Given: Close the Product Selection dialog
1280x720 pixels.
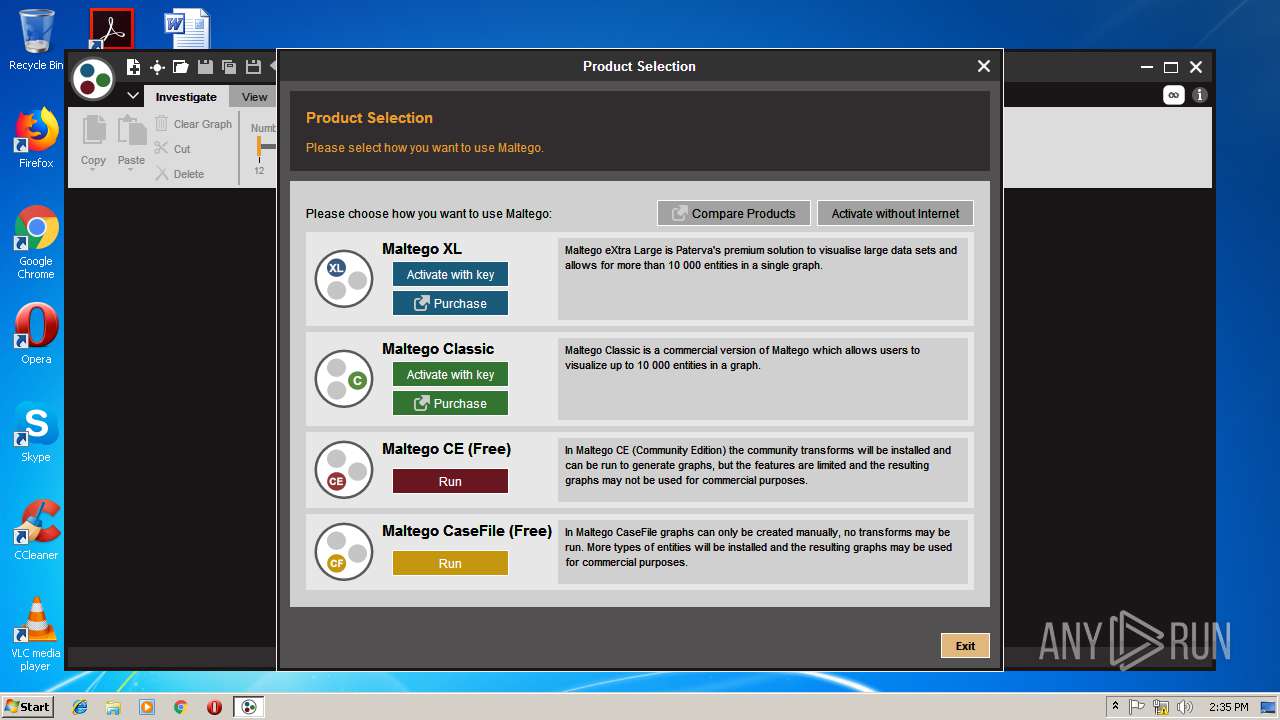Looking at the screenshot, I should [x=984, y=66].
